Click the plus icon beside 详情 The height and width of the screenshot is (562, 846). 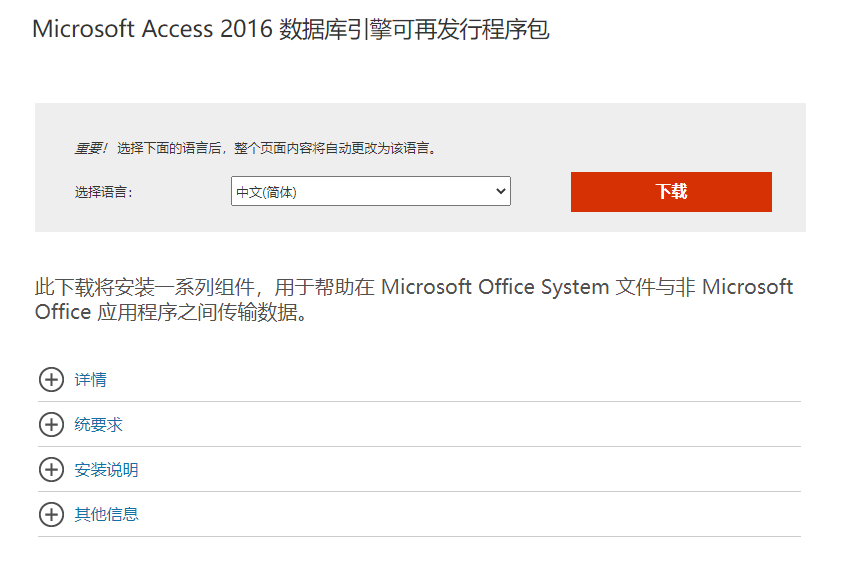[50, 380]
